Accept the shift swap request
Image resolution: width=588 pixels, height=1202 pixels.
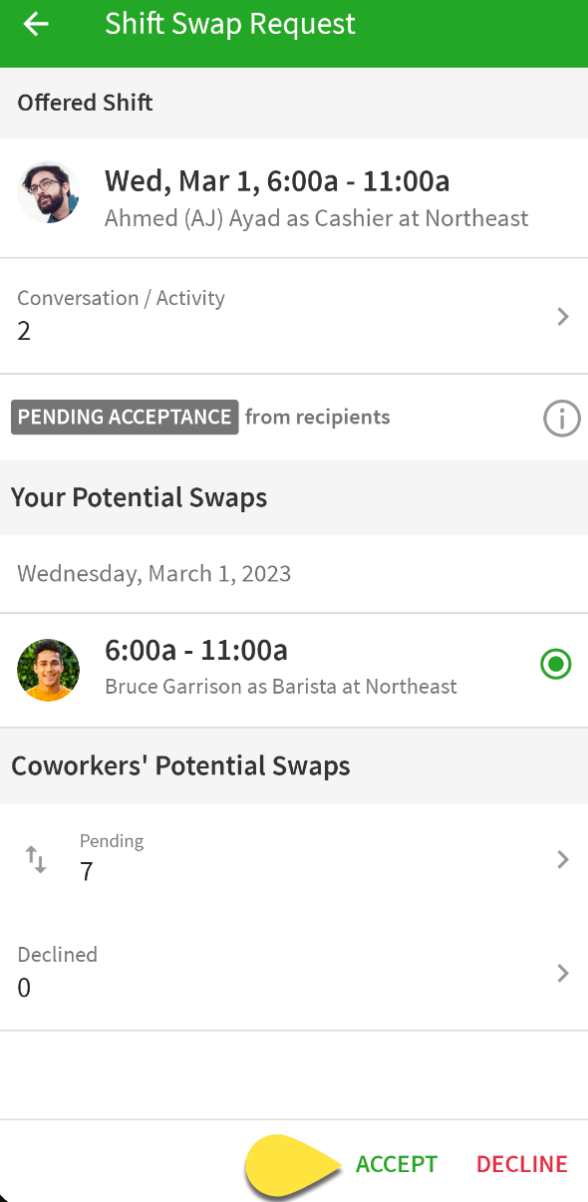tap(397, 1163)
